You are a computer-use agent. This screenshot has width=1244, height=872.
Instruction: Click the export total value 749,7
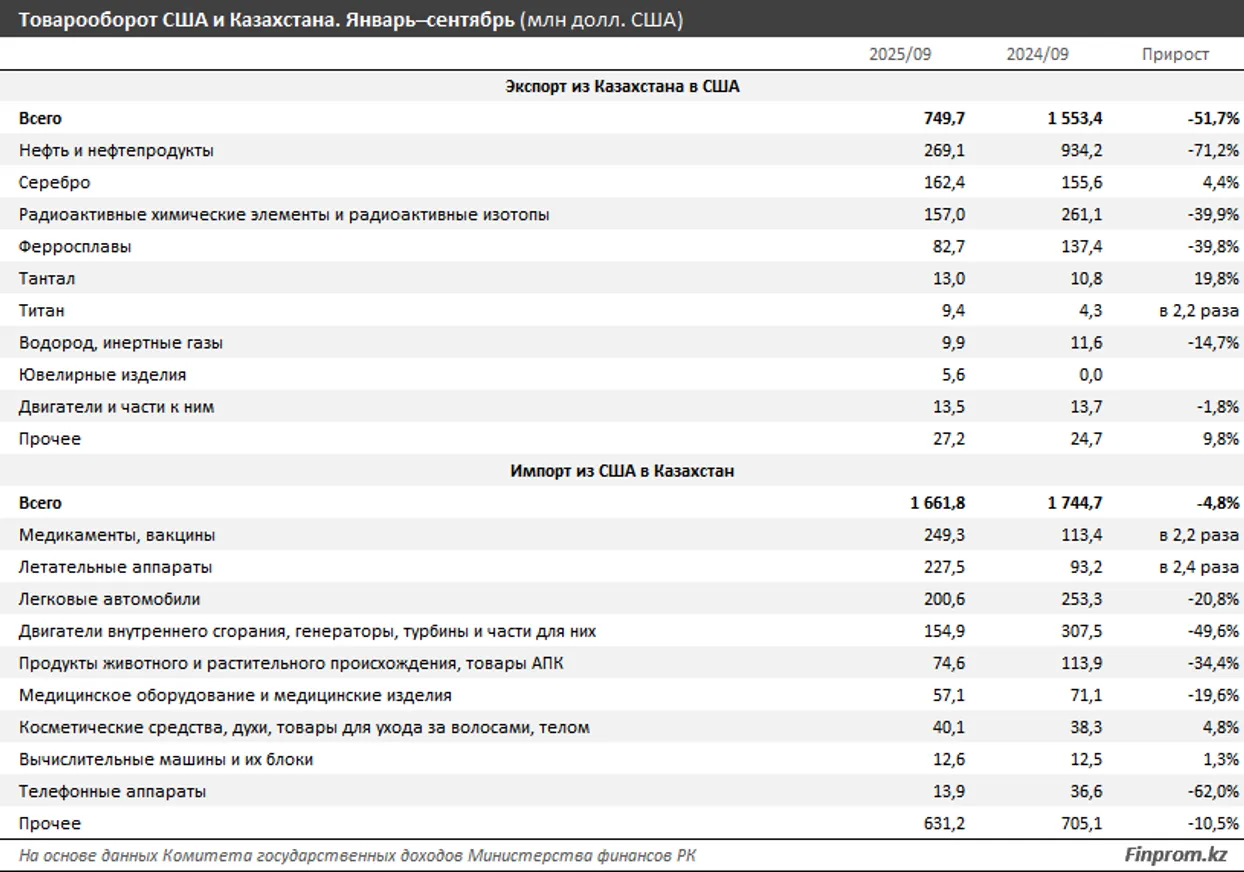tap(945, 119)
